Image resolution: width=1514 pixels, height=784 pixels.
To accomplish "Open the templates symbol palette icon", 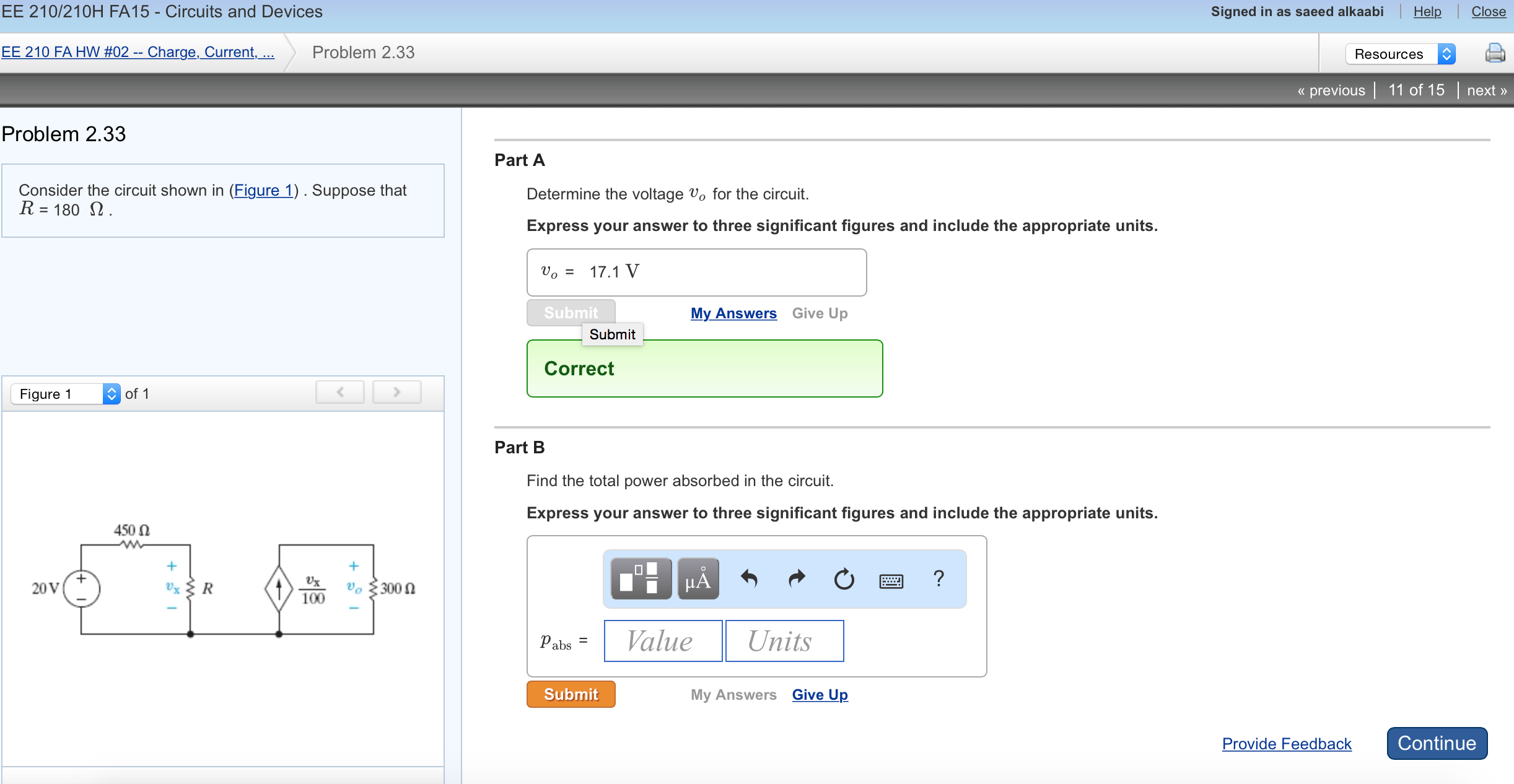I will [x=641, y=578].
